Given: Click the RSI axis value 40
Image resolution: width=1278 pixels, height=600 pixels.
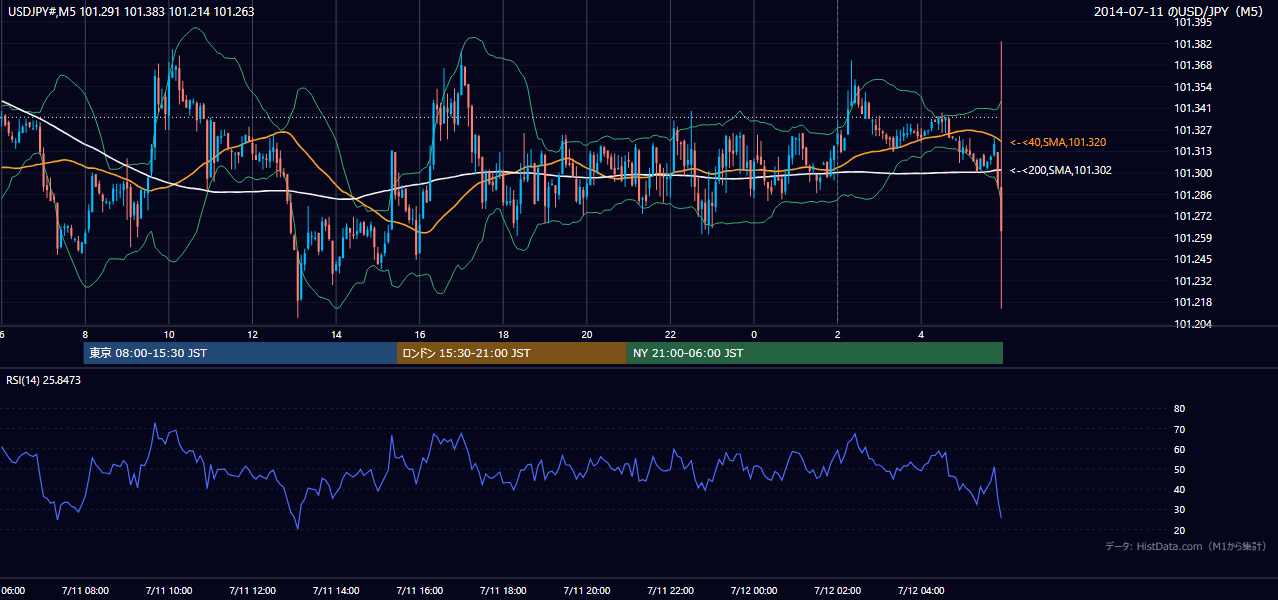Looking at the screenshot, I should [1179, 489].
